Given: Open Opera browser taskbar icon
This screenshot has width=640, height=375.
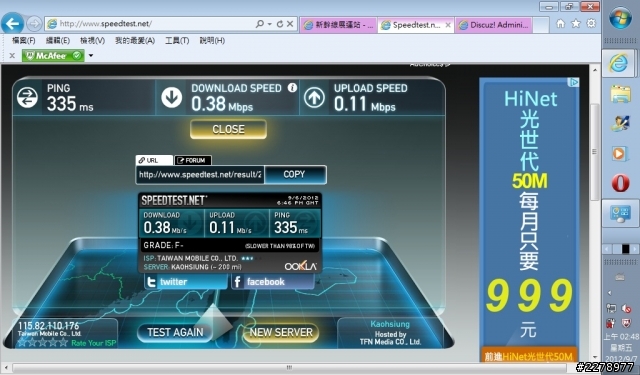Looking at the screenshot, I should pos(620,183).
